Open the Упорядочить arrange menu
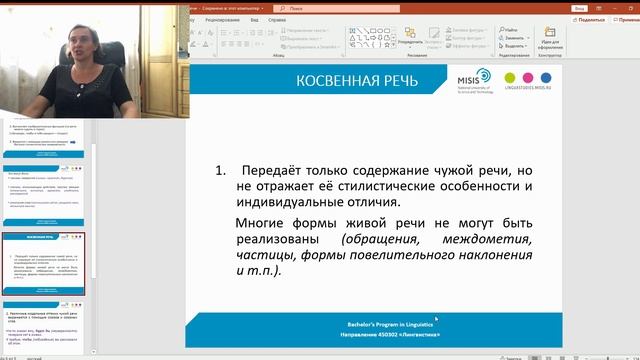Image resolution: width=640 pixels, height=360 pixels. [410, 37]
